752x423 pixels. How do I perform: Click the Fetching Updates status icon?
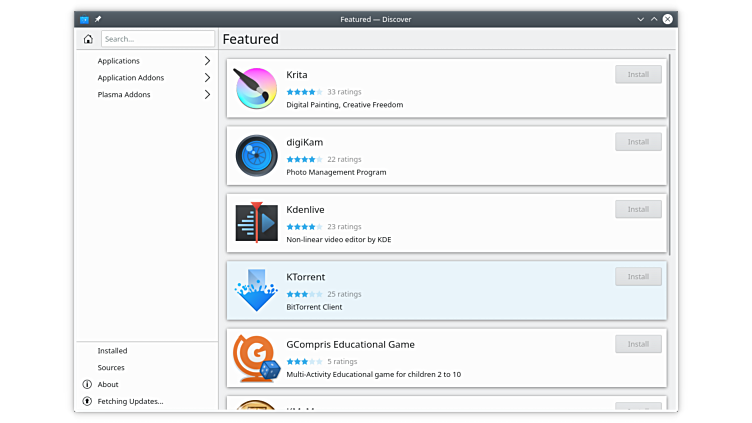pos(87,401)
